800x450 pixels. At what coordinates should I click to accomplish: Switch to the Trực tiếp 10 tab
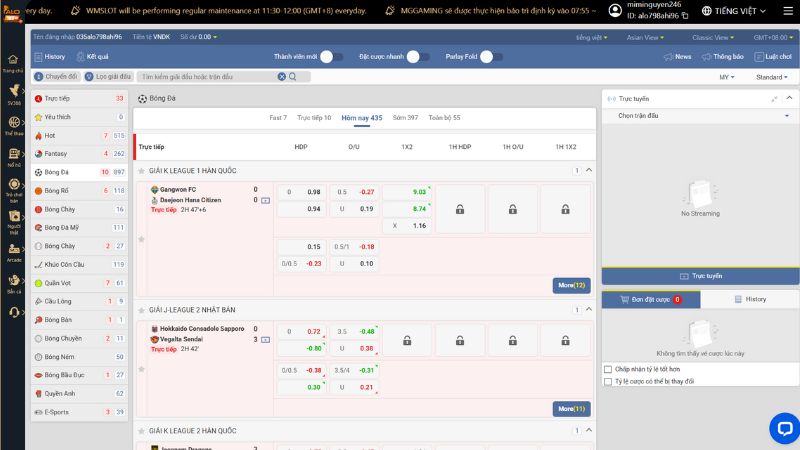[x=314, y=118]
